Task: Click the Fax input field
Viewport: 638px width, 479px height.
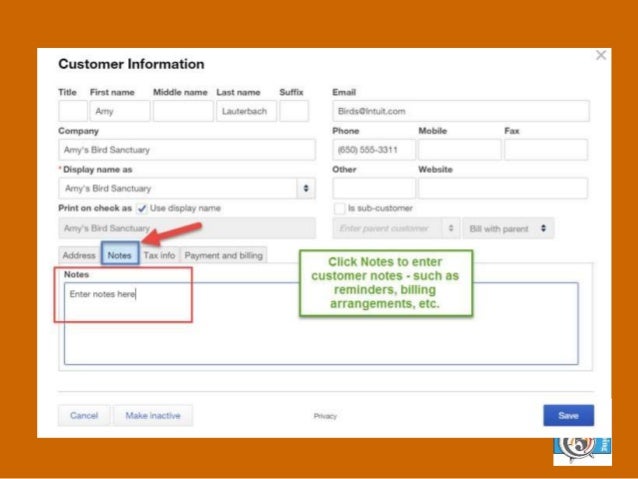Action: (546, 150)
